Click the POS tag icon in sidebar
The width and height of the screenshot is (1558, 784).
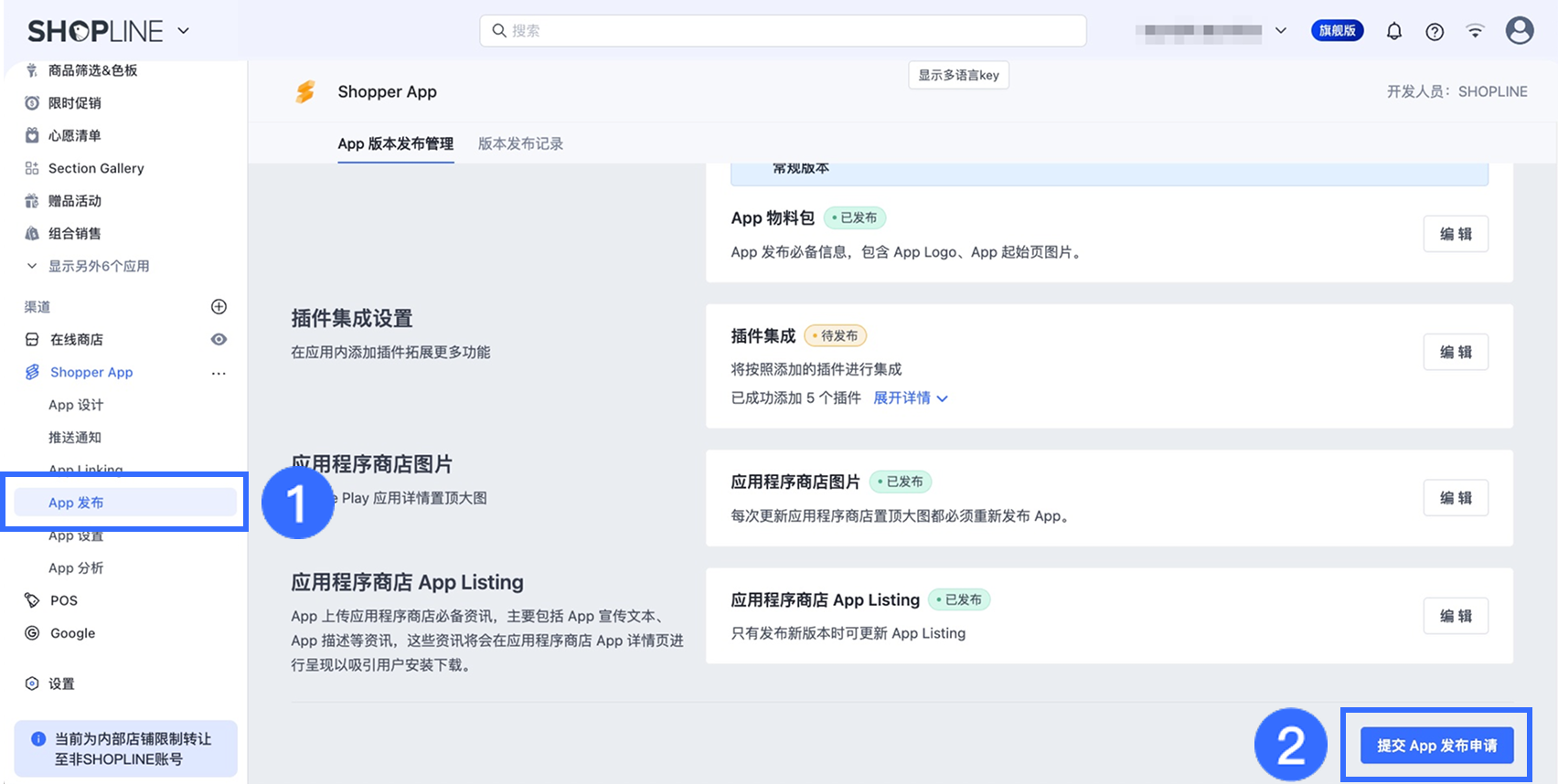[32, 600]
